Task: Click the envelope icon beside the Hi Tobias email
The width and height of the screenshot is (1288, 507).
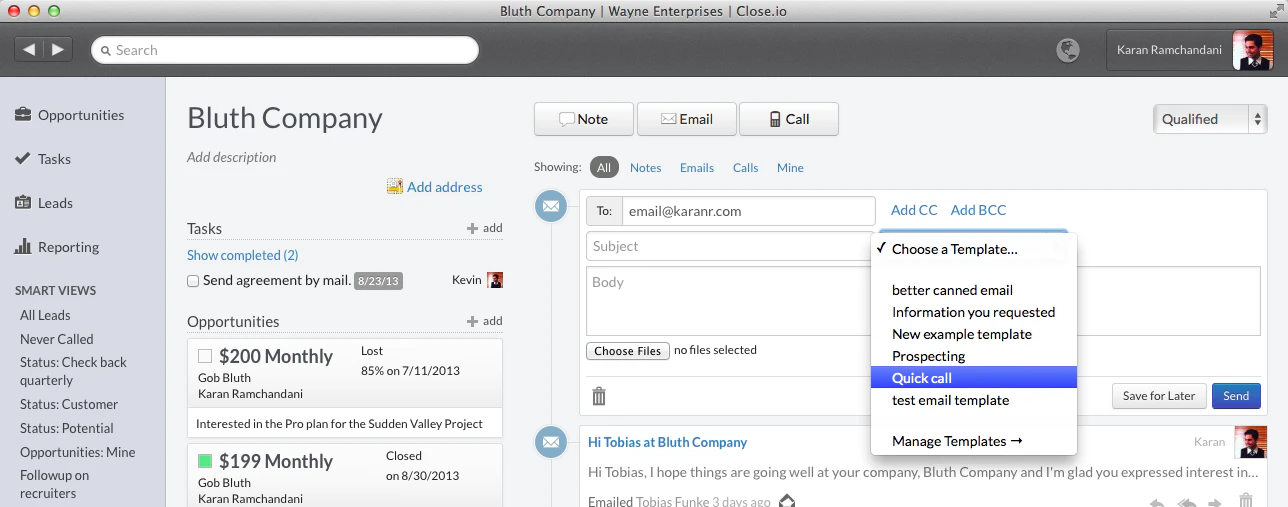Action: 550,442
